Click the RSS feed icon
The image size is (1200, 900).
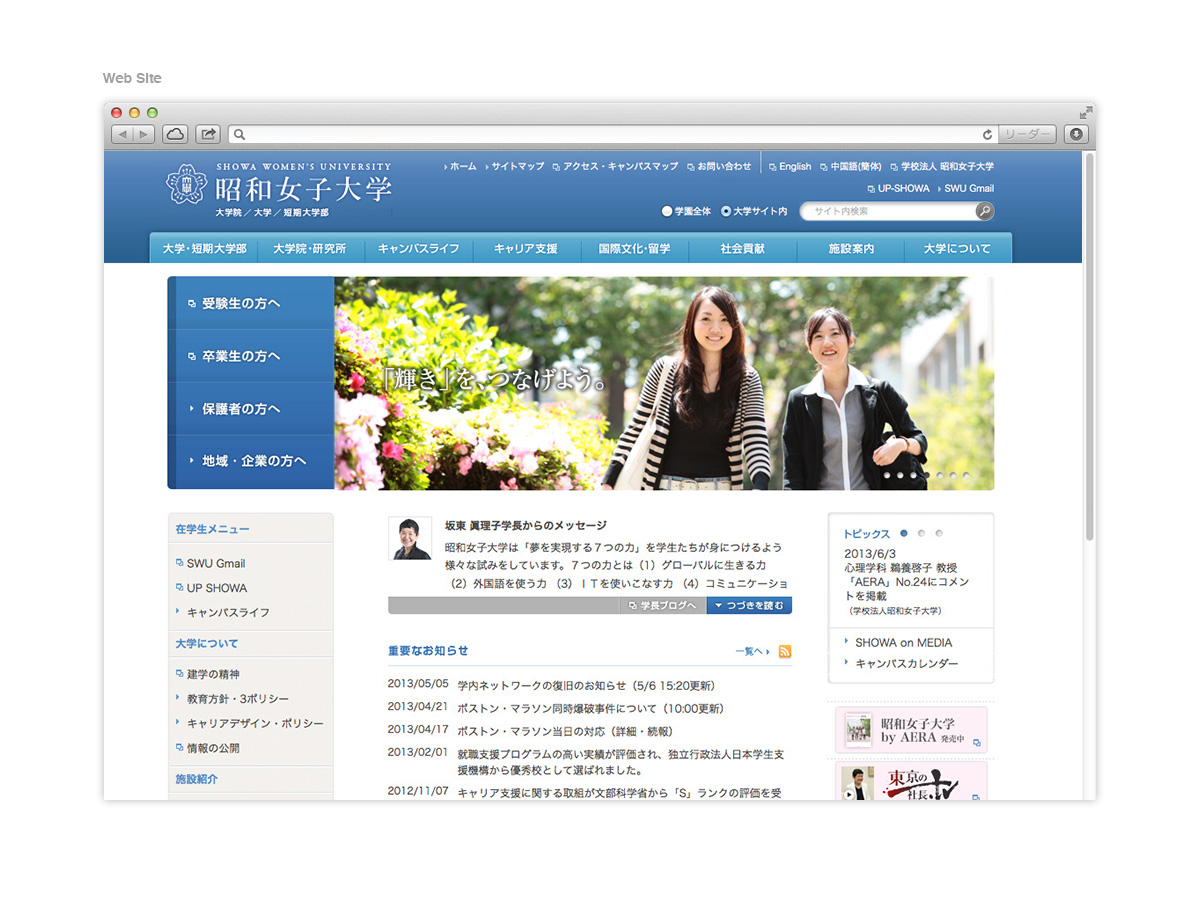pos(785,652)
